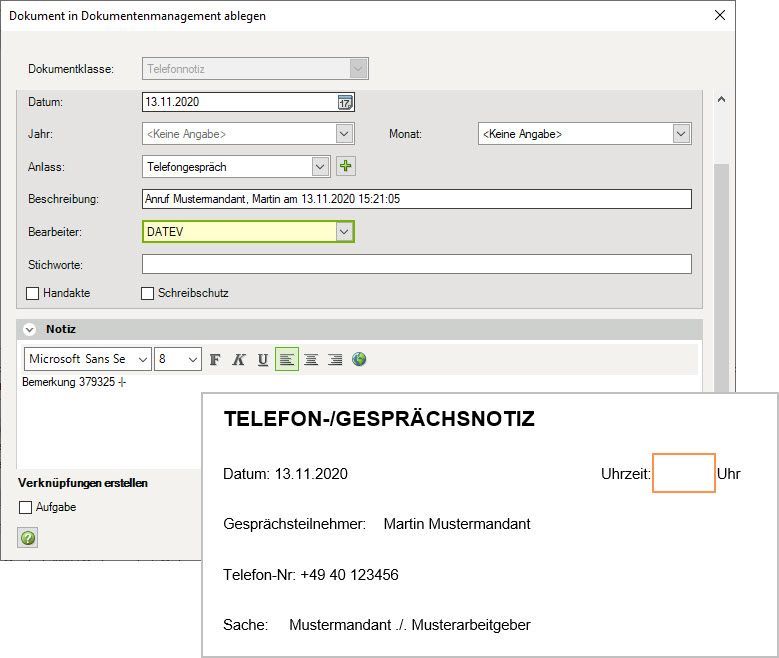Image resolution: width=779 pixels, height=658 pixels.
Task: Enable the Schreibschutz checkbox
Action: [x=148, y=294]
